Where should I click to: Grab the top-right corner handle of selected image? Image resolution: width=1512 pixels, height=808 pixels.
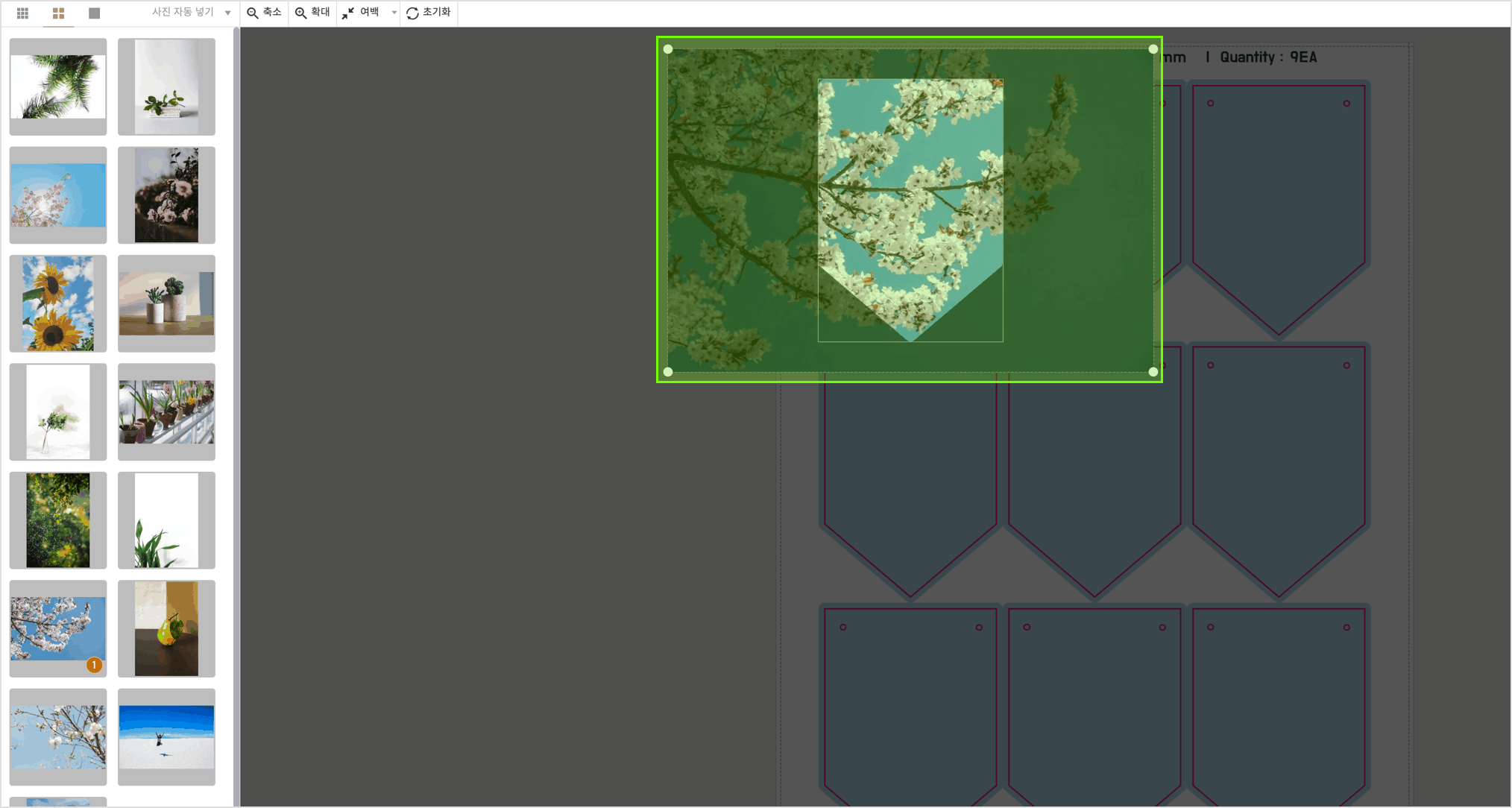pyautogui.click(x=1153, y=49)
